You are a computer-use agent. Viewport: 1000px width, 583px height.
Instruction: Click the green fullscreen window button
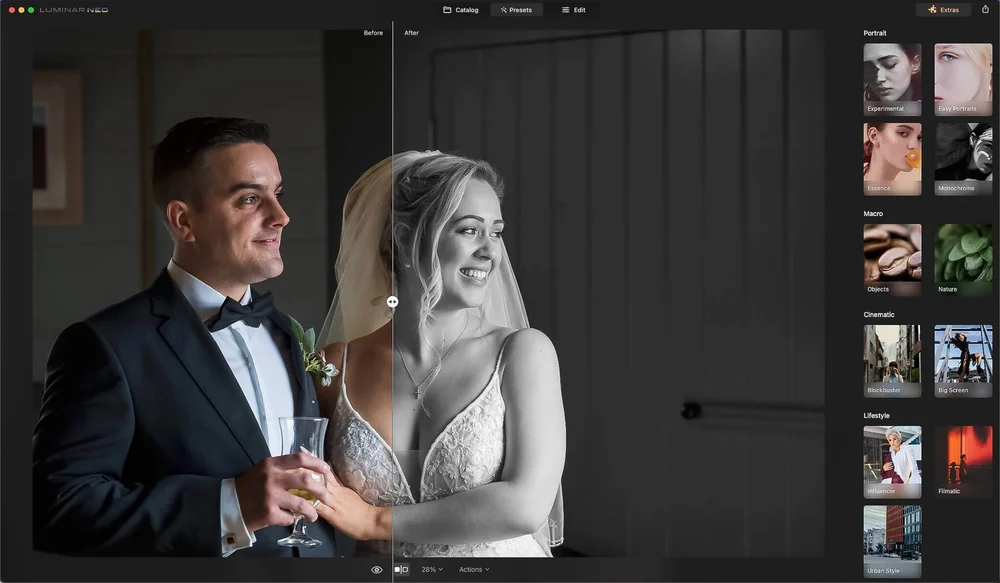point(31,10)
